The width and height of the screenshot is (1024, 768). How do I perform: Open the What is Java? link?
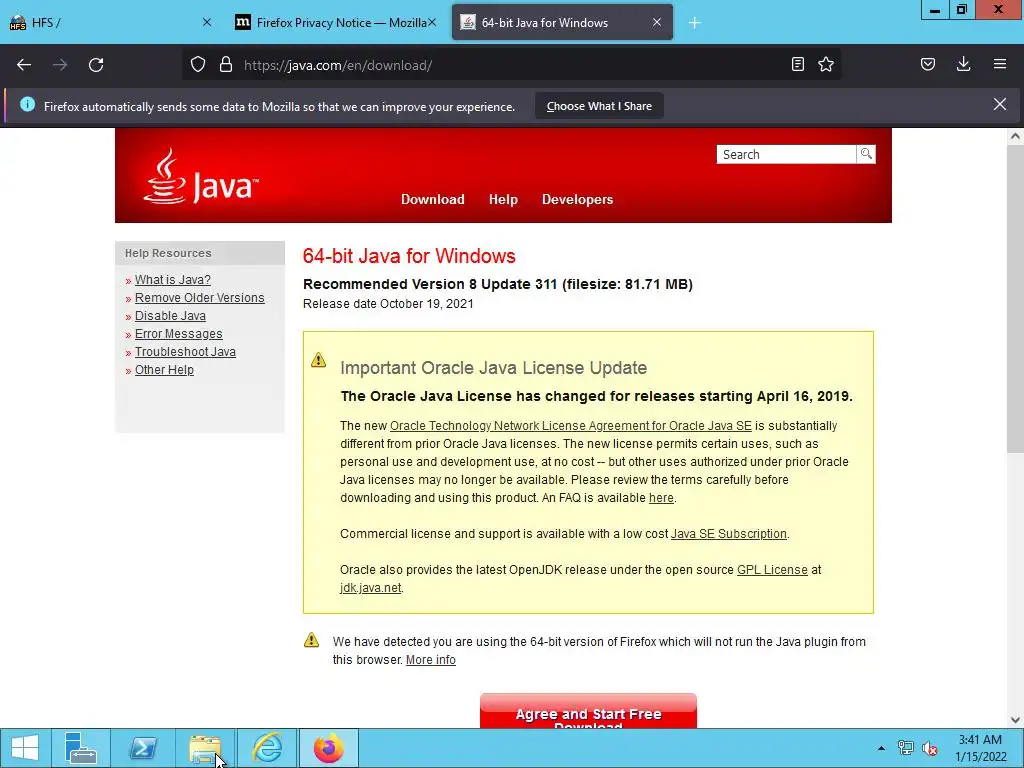(172, 280)
